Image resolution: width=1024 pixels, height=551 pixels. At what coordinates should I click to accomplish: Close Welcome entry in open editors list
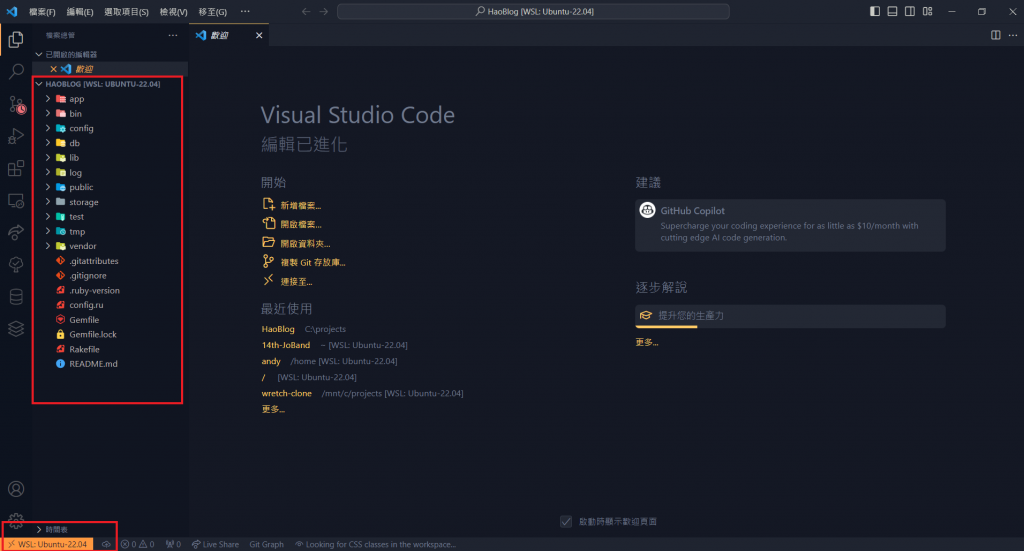[54, 69]
